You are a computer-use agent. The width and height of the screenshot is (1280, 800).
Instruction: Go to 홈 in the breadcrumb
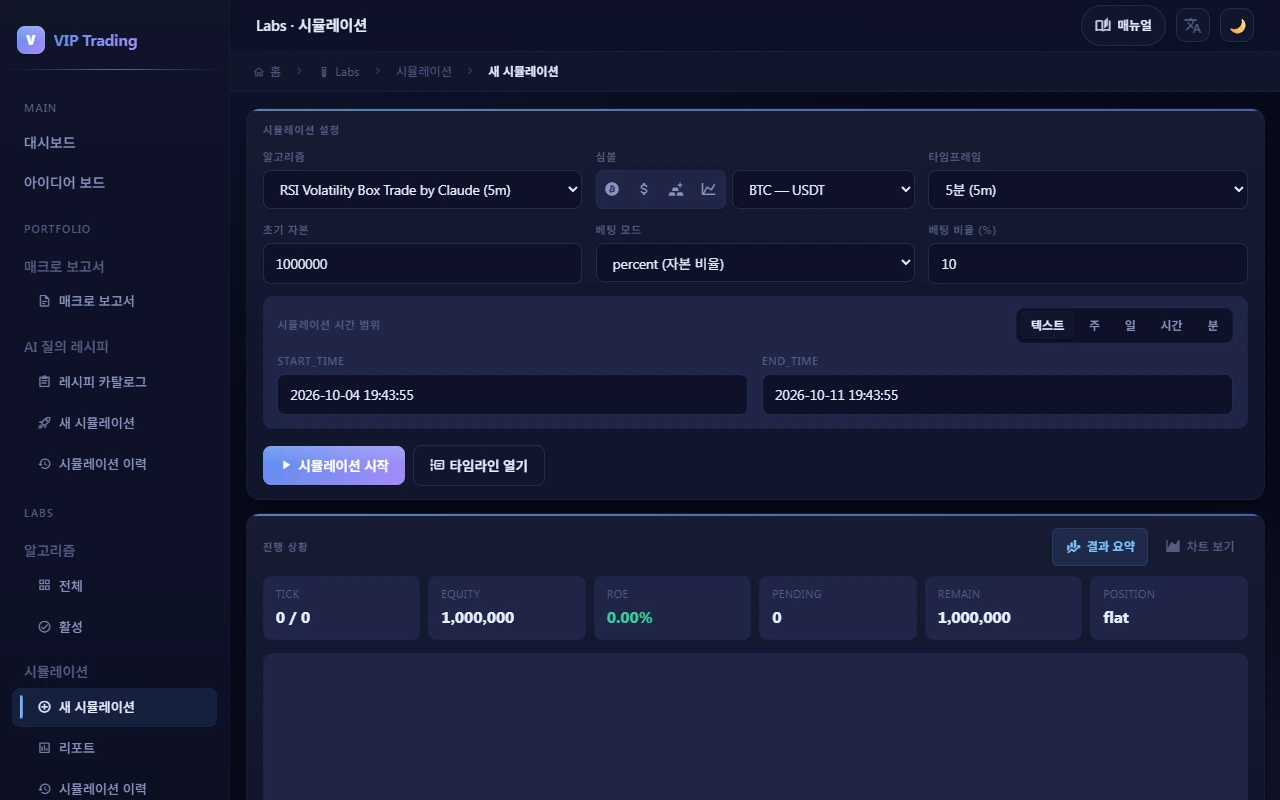(268, 72)
